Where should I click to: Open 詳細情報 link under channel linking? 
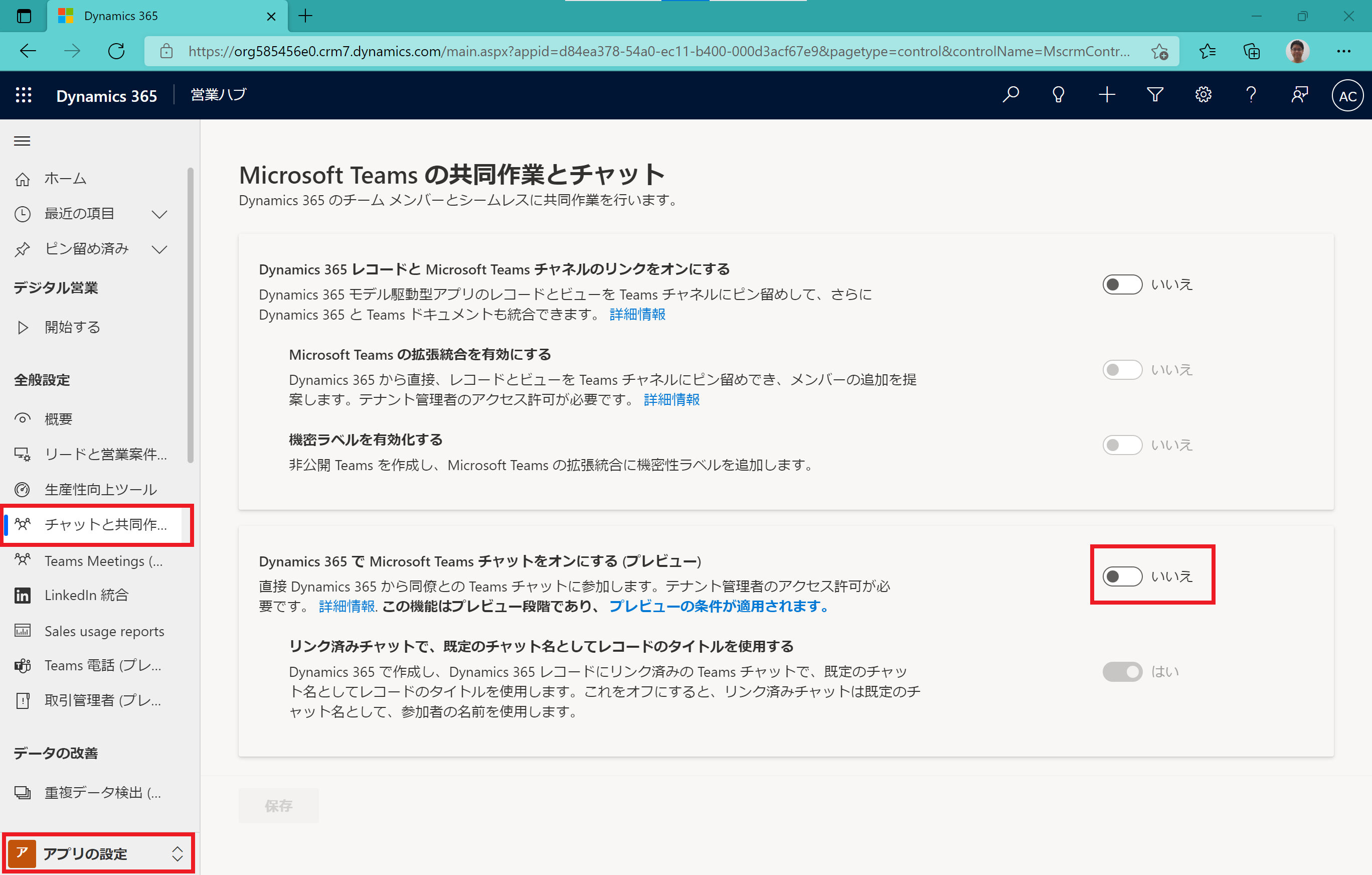click(x=637, y=314)
